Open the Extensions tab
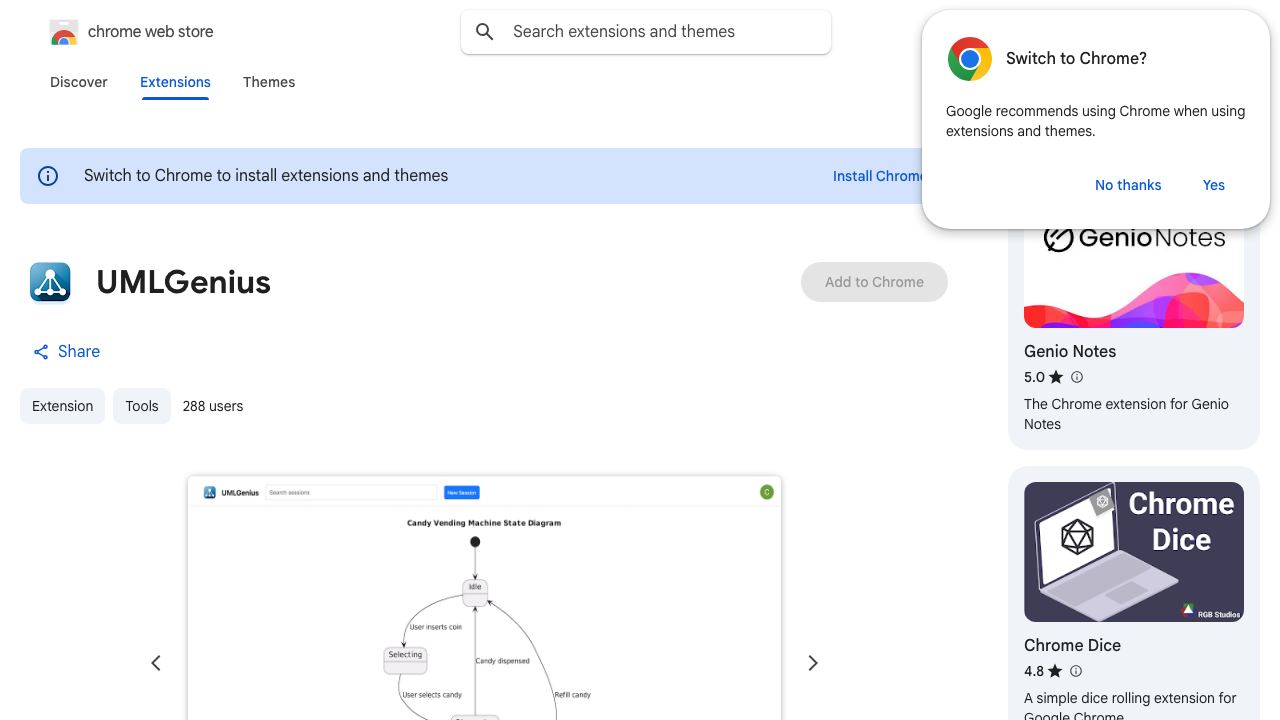Viewport: 1280px width, 720px height. pos(175,82)
